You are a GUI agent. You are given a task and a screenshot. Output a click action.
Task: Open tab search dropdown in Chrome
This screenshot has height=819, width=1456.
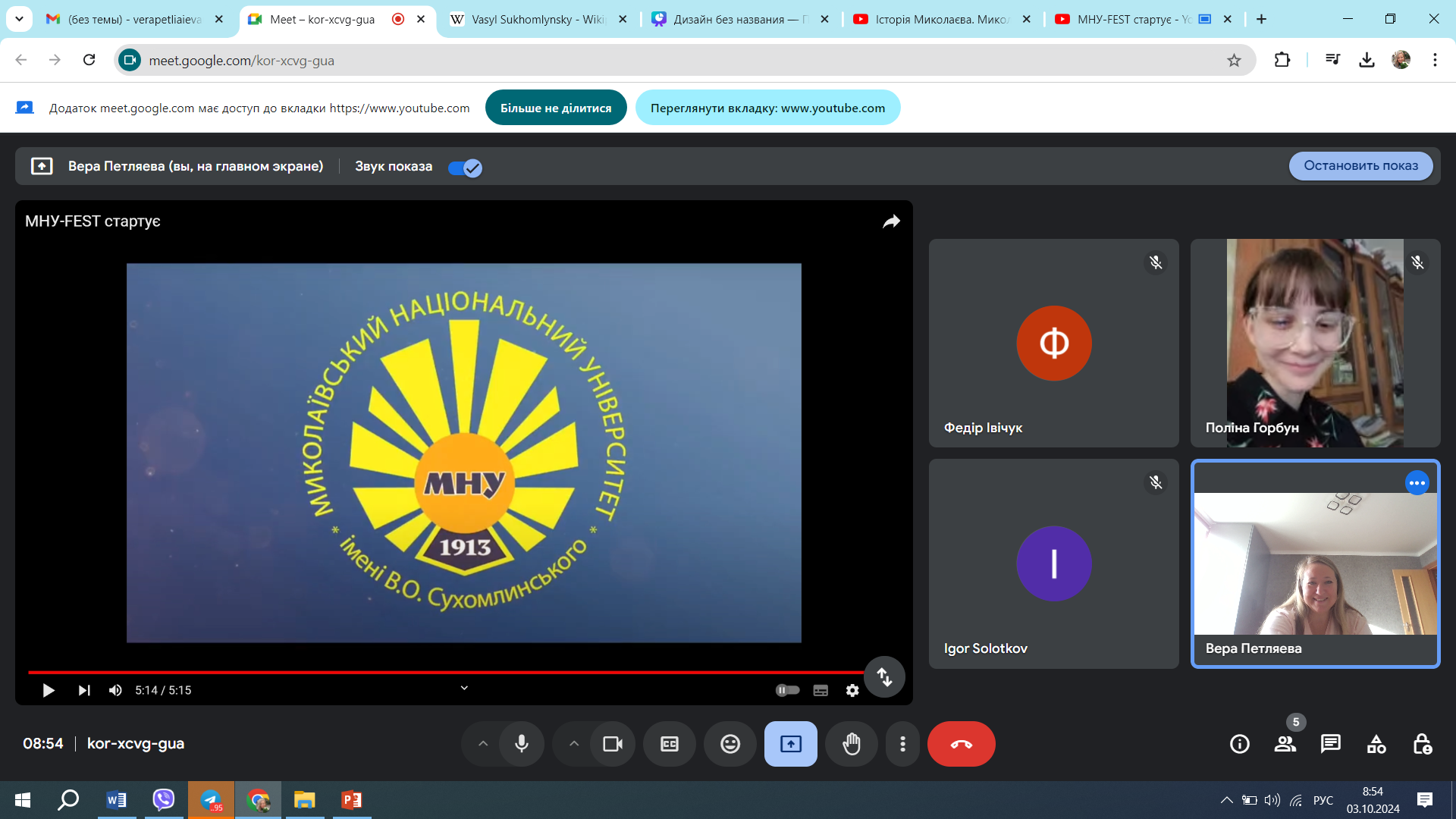[19, 19]
